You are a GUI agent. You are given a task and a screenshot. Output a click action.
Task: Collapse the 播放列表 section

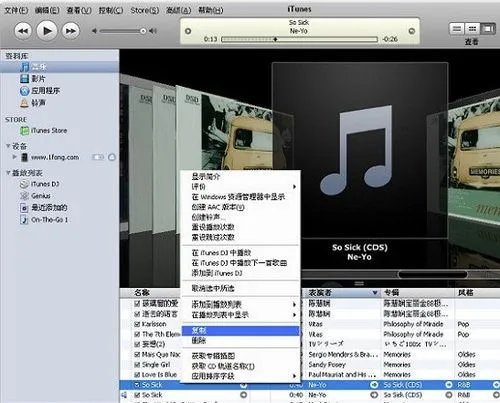(x=8, y=173)
